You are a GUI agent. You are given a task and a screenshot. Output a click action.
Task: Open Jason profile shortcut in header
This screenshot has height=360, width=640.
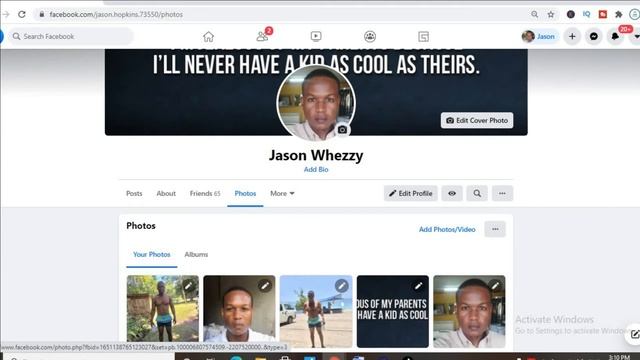539,36
